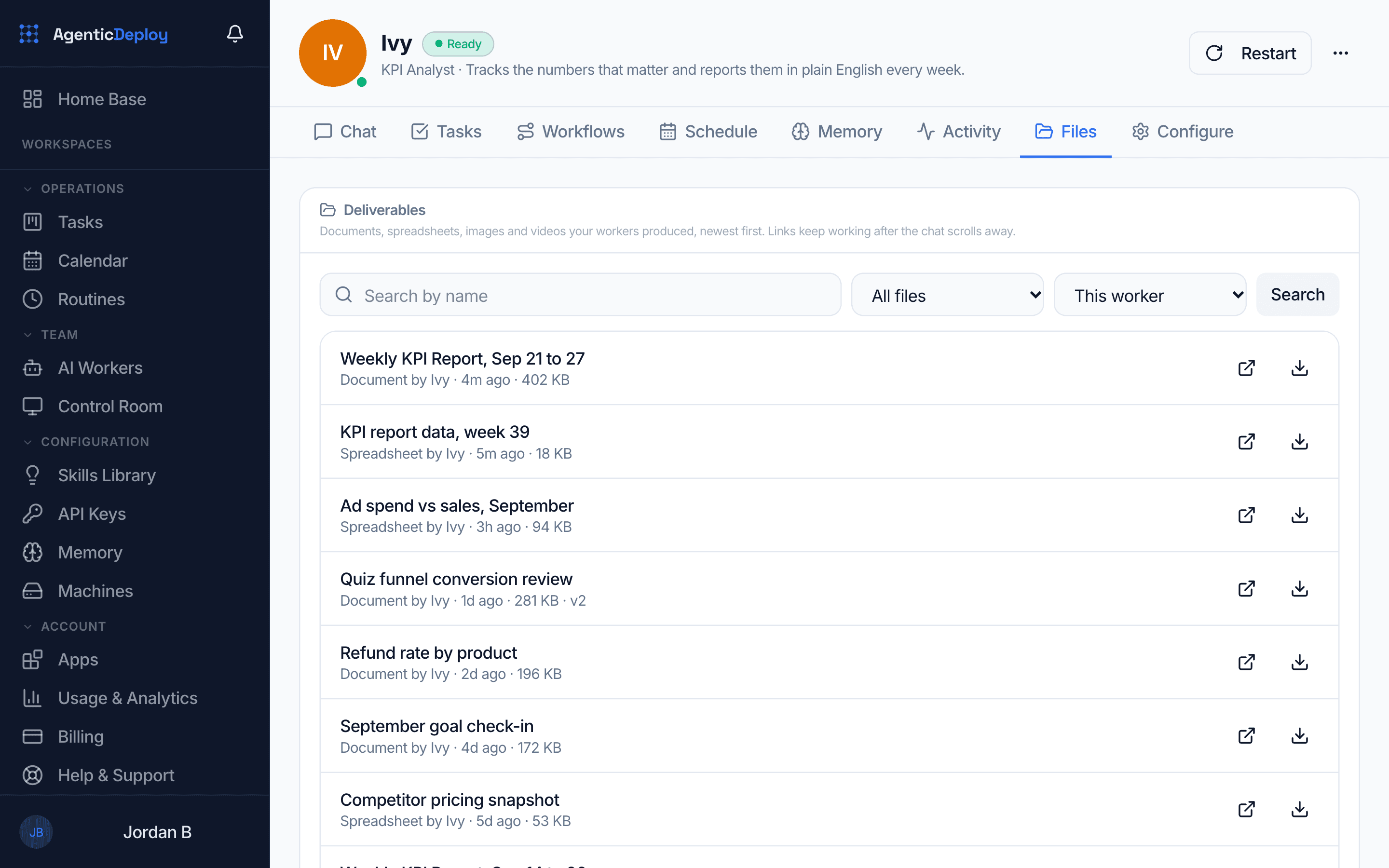Restart the Ivy worker
Viewport: 1389px width, 868px height.
tap(1250, 54)
